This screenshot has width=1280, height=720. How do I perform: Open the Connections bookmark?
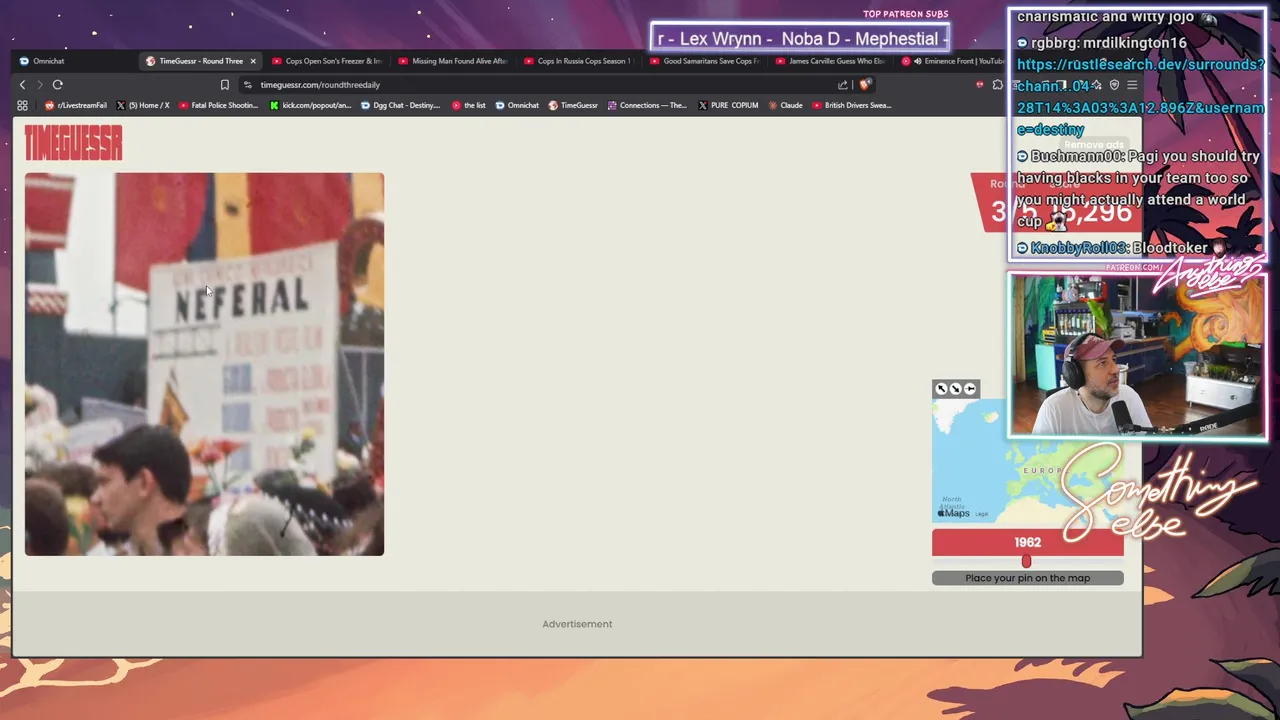tap(647, 105)
